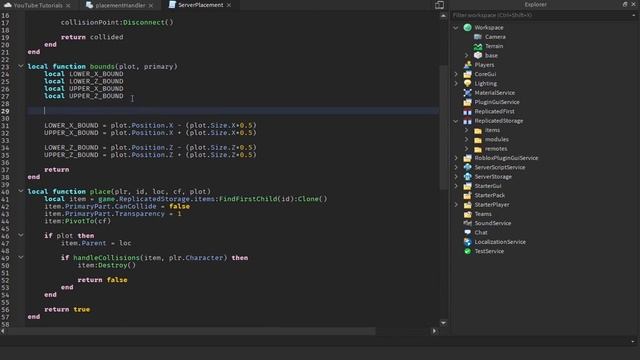Close the placementHandler tab
This screenshot has height=360, width=640.
151,5
